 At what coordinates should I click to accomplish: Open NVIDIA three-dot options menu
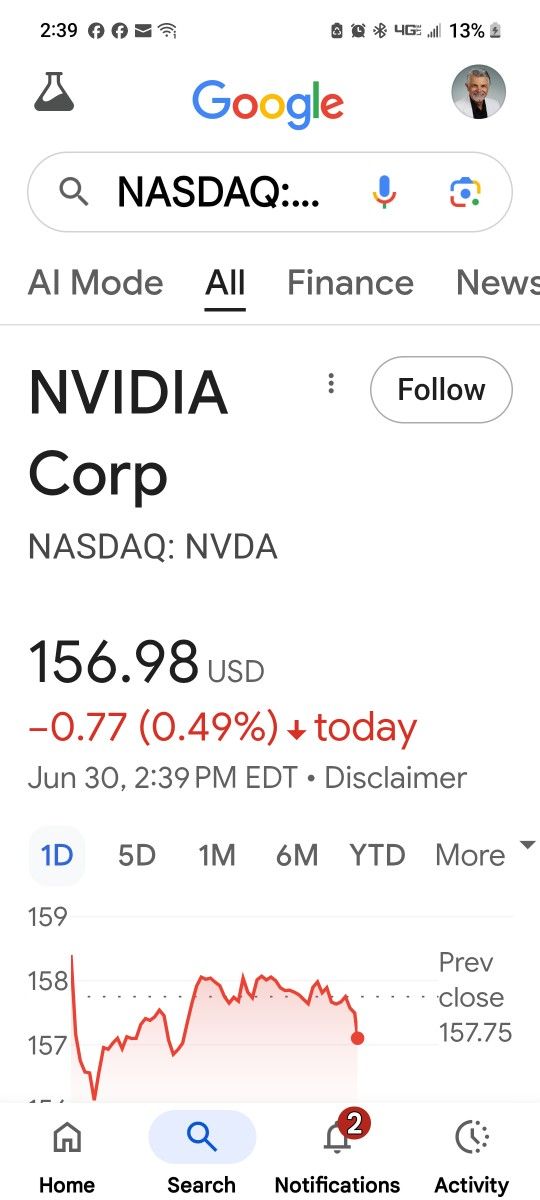click(x=331, y=384)
